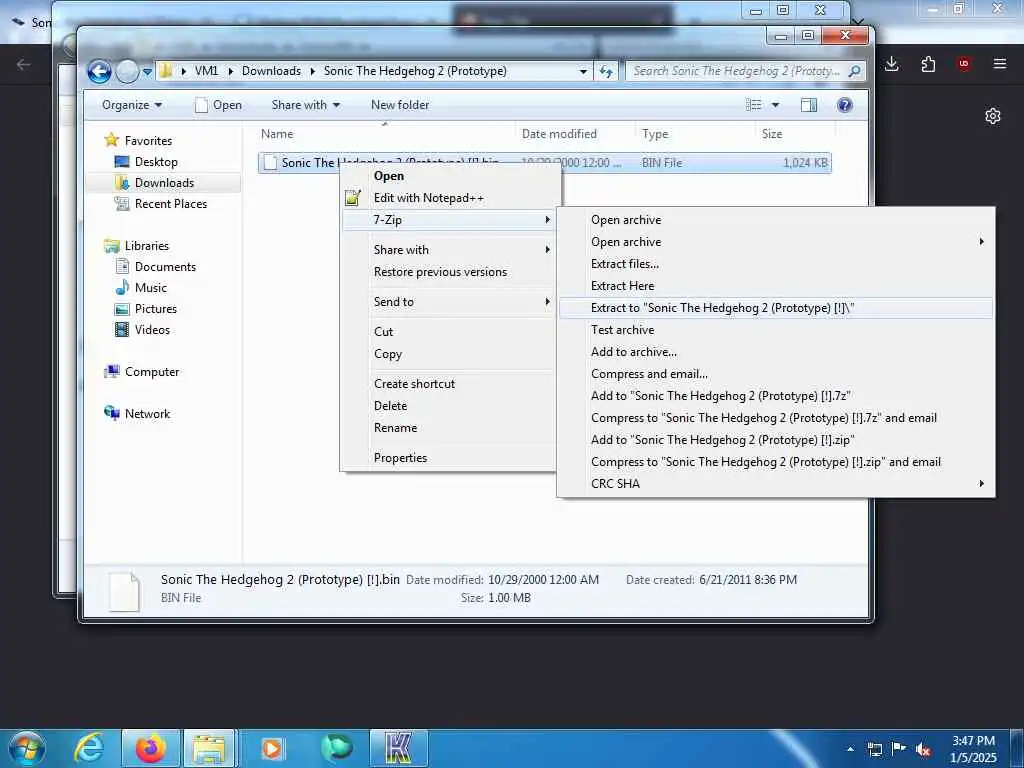The height and width of the screenshot is (768, 1024).
Task: Sort by Type column header
Action: click(x=695, y=134)
